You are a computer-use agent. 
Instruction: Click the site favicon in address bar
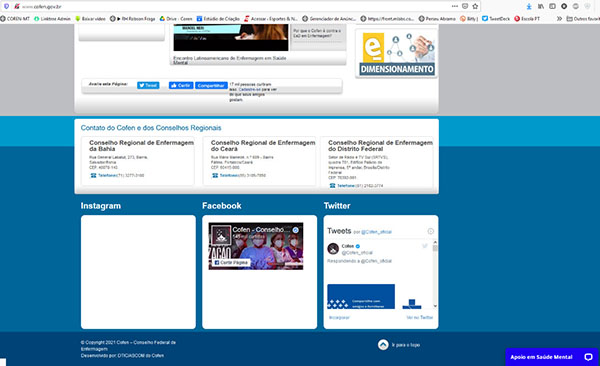pyautogui.click(x=17, y=6)
